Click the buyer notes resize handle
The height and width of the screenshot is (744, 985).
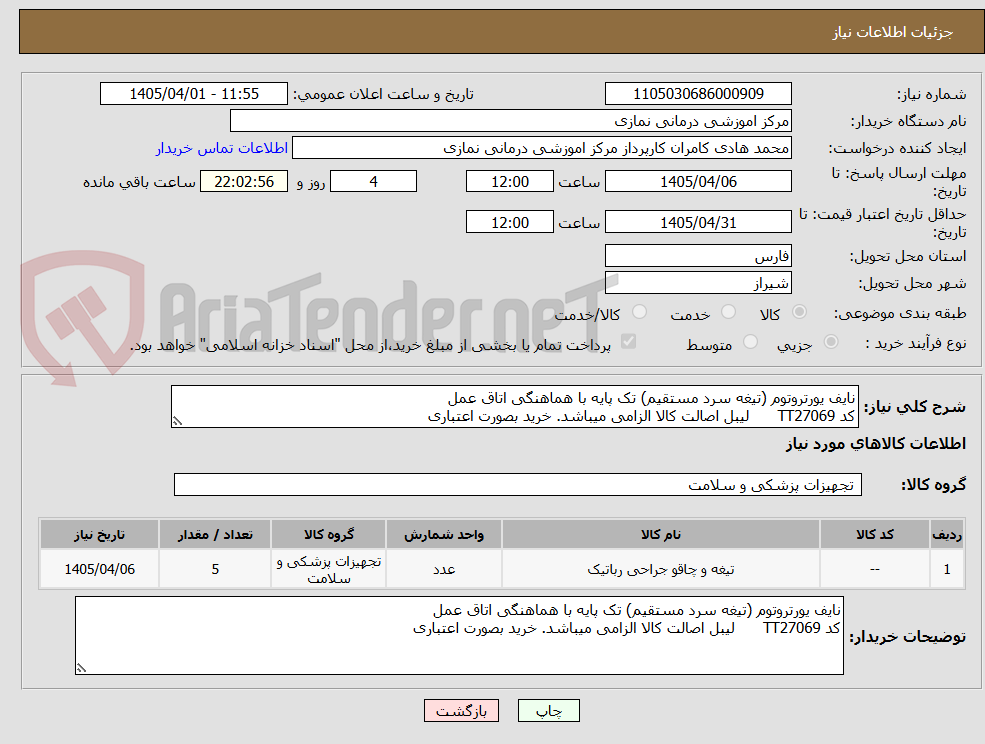(81, 669)
